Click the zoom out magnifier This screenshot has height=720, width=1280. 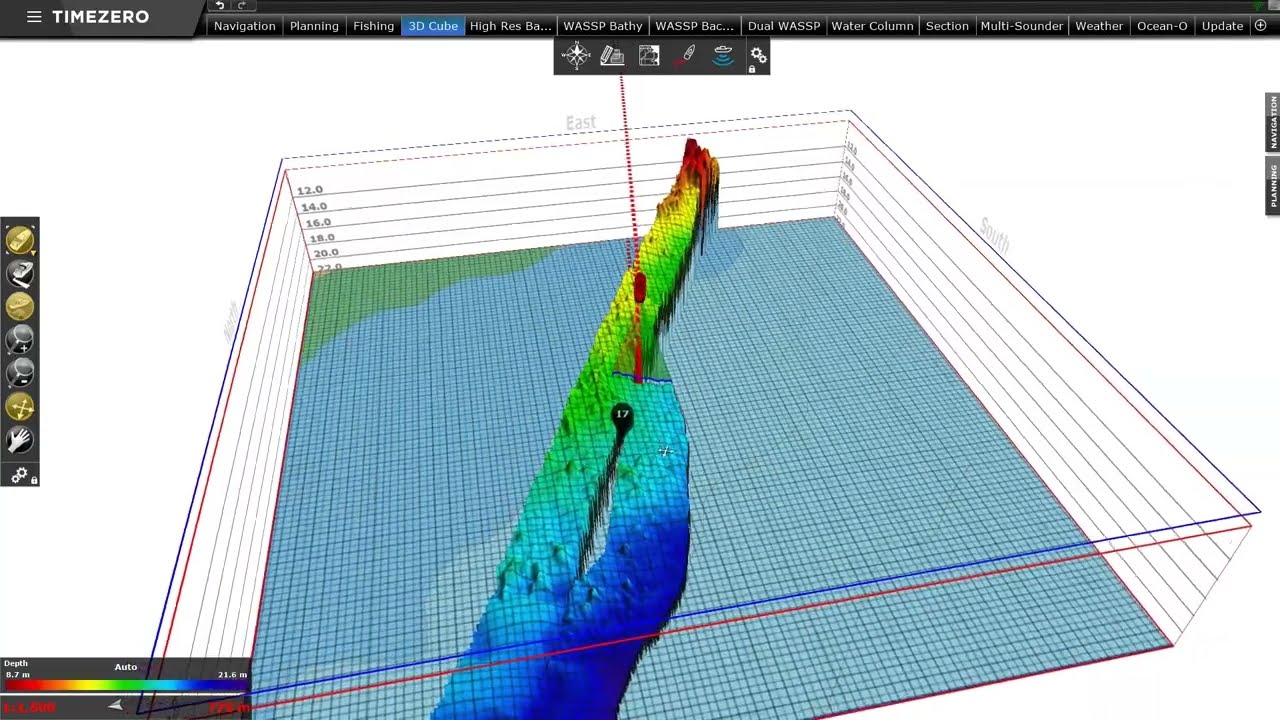point(20,373)
